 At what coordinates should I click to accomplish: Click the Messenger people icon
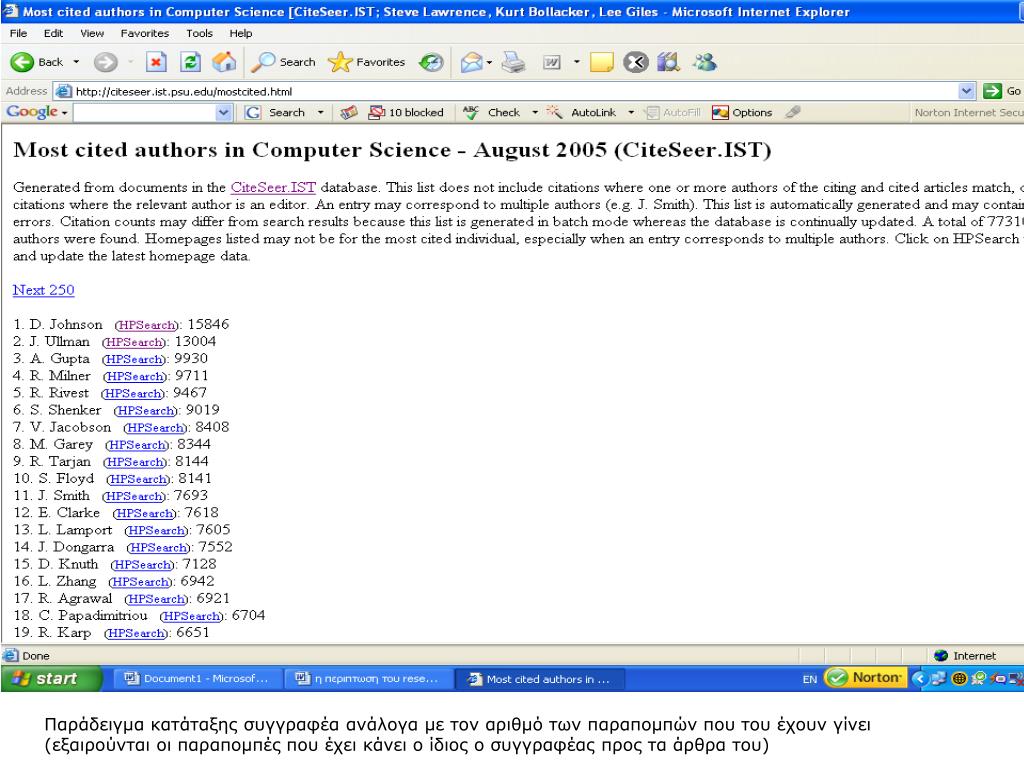705,62
